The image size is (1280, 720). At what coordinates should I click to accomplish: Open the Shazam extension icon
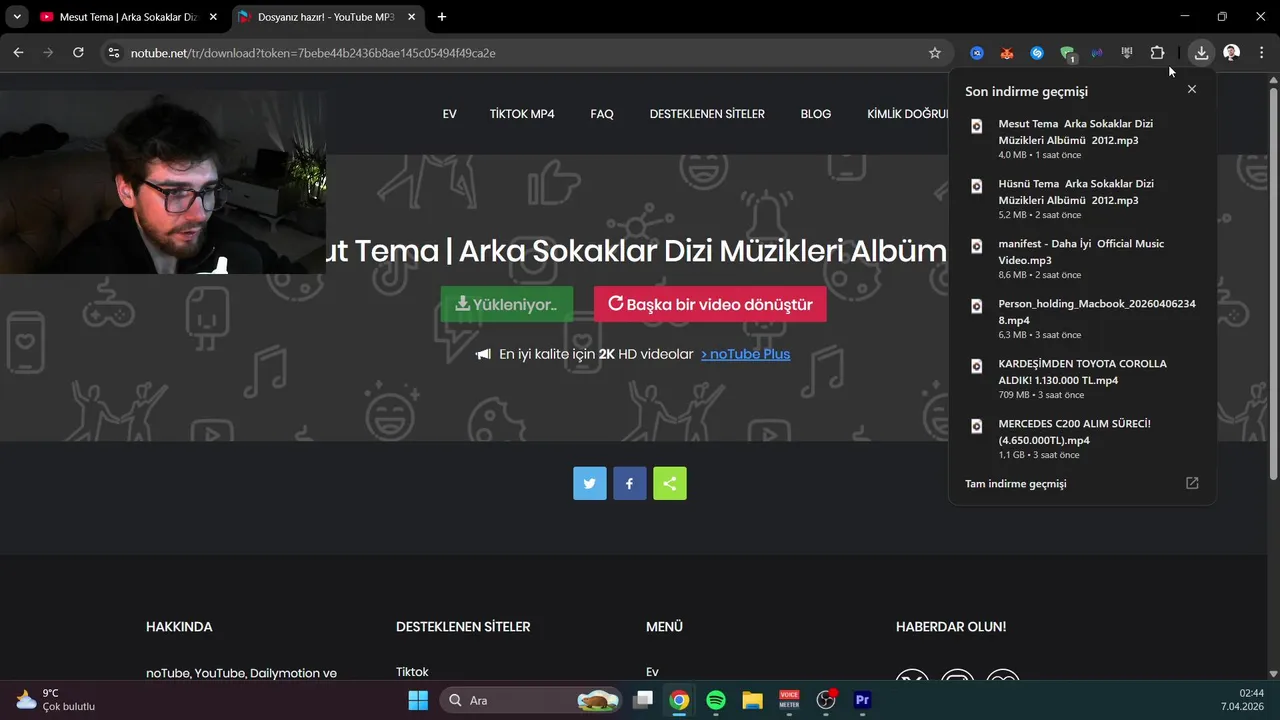click(1037, 53)
